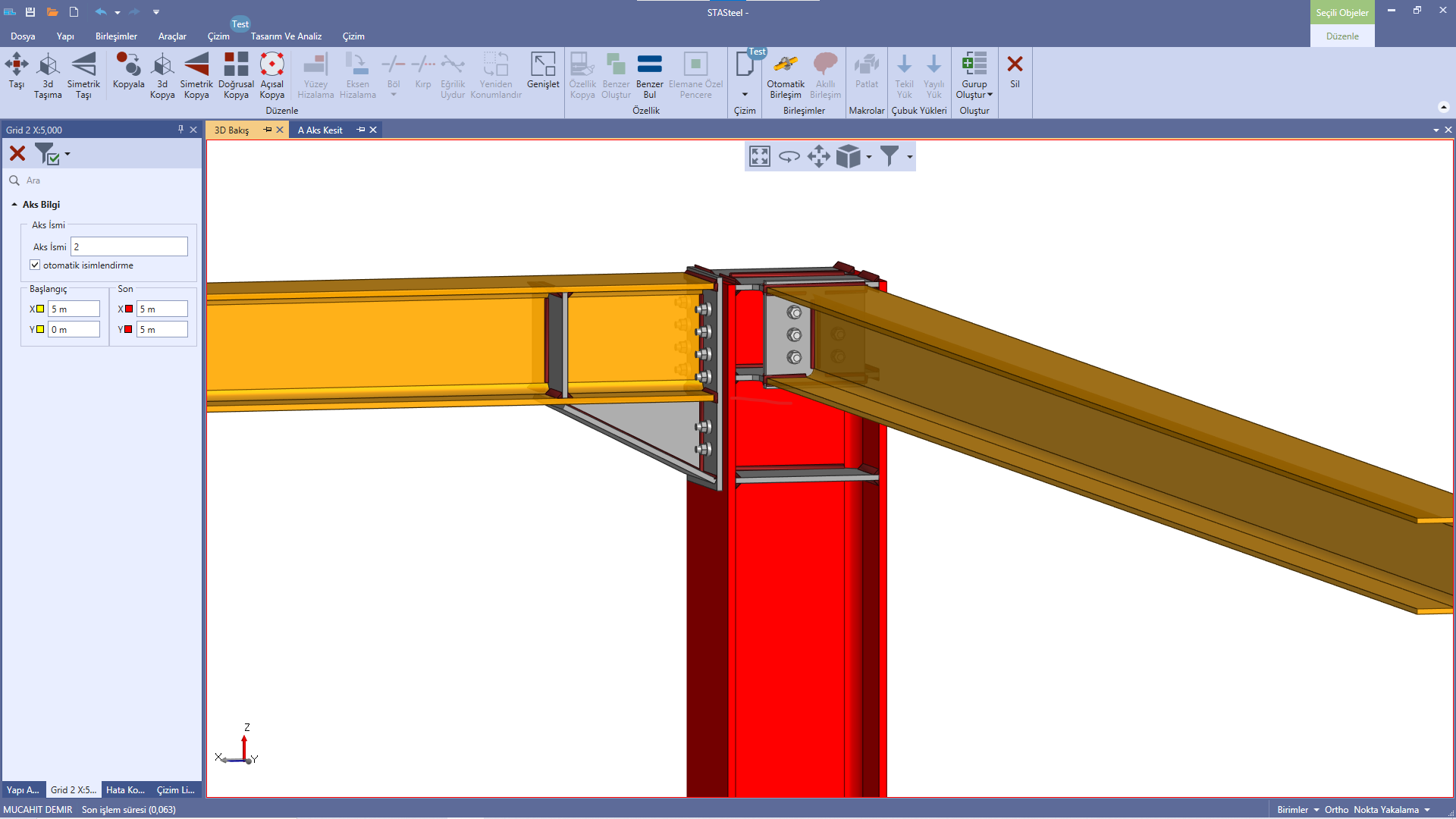The width and height of the screenshot is (1456, 819).
Task: Click the orbit rotate view icon
Action: (789, 157)
